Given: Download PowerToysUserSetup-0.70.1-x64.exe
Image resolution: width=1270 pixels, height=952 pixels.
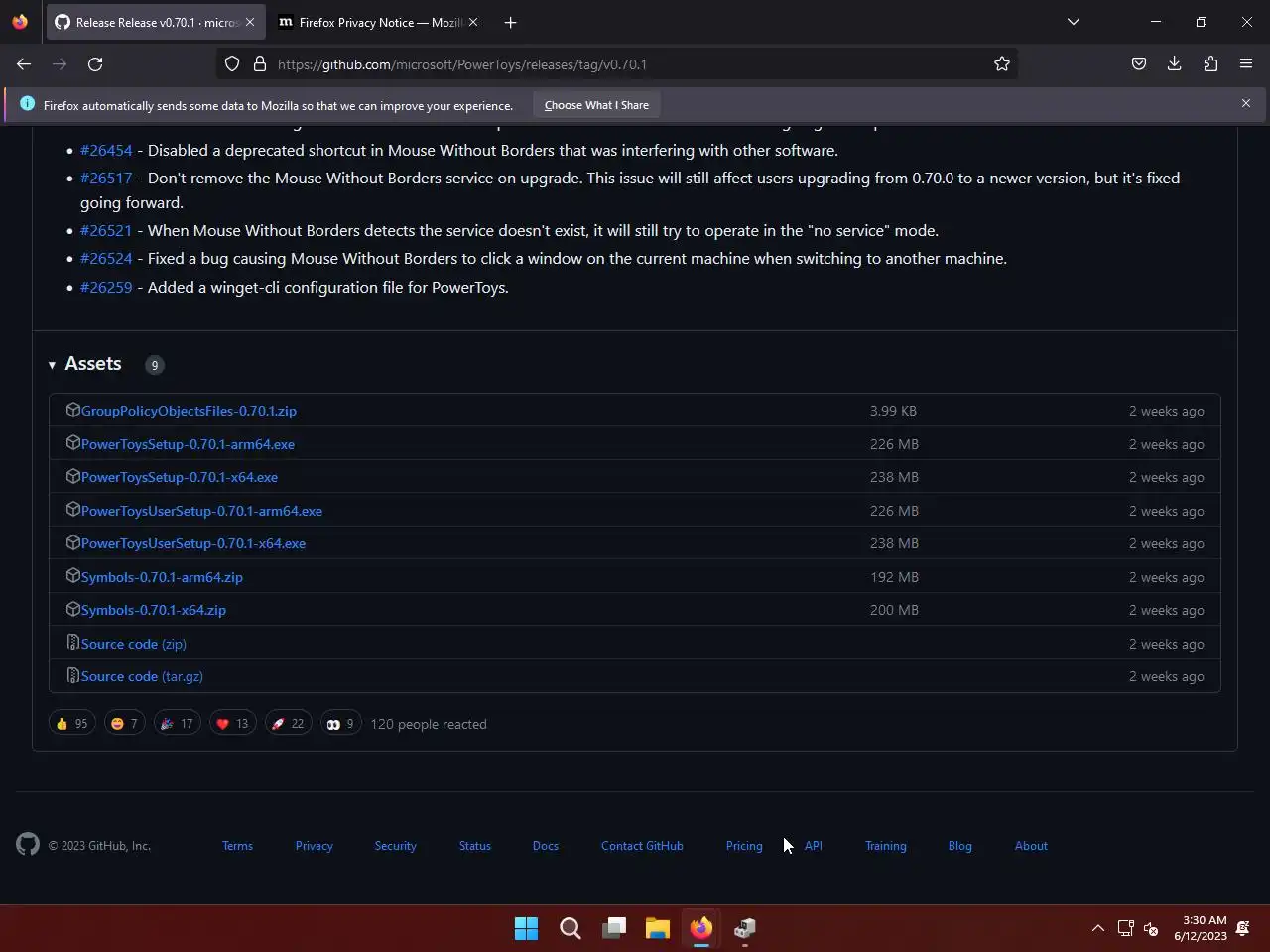Looking at the screenshot, I should tap(193, 543).
